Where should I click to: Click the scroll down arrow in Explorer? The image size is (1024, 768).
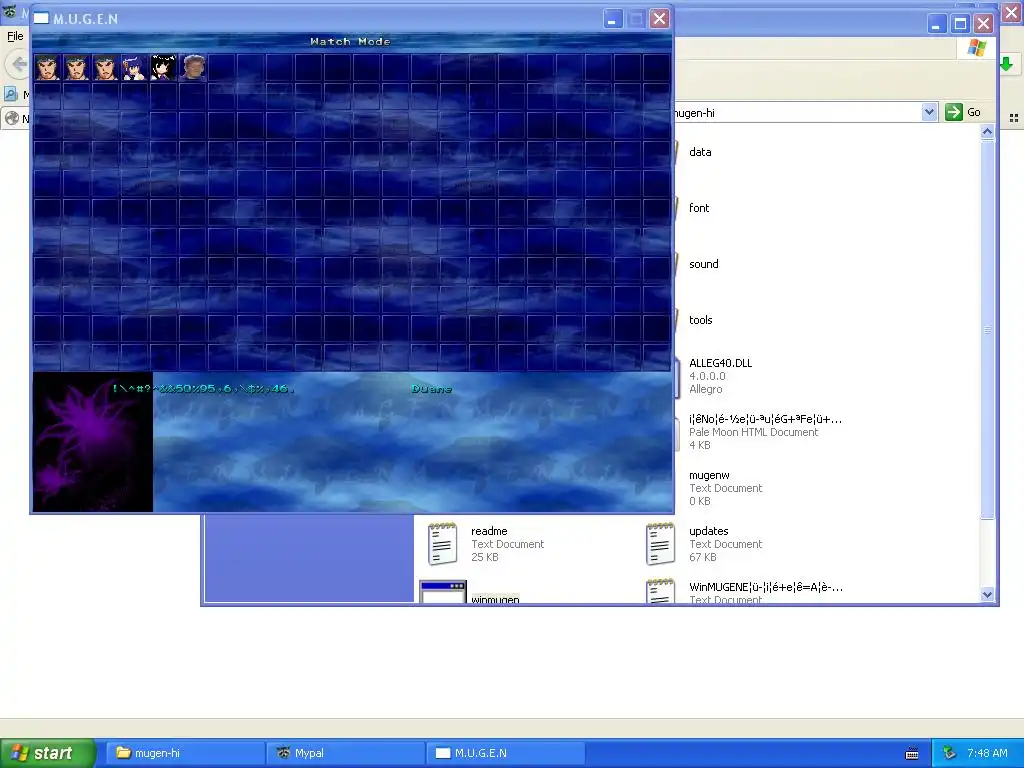[x=987, y=595]
